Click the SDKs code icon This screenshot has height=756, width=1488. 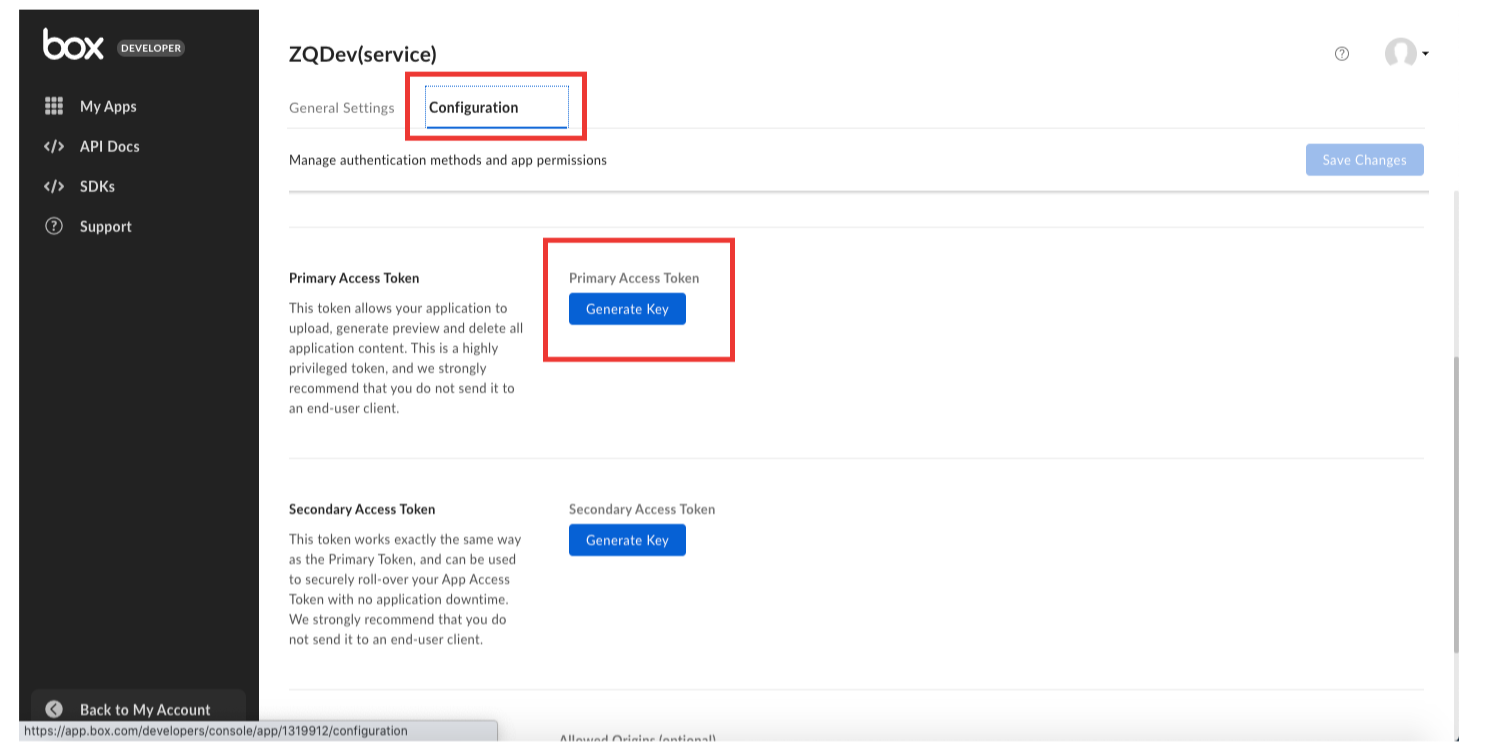click(x=54, y=186)
